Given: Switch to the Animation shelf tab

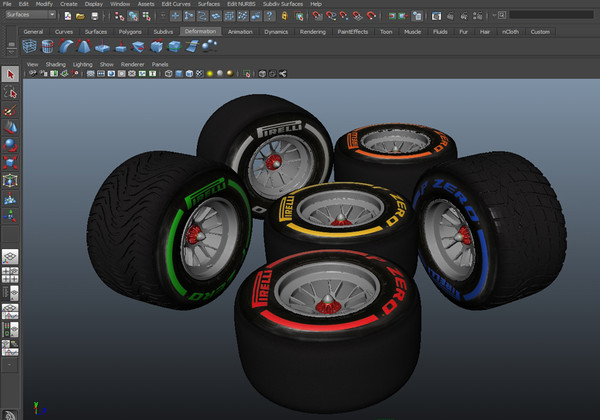Looking at the screenshot, I should point(240,32).
